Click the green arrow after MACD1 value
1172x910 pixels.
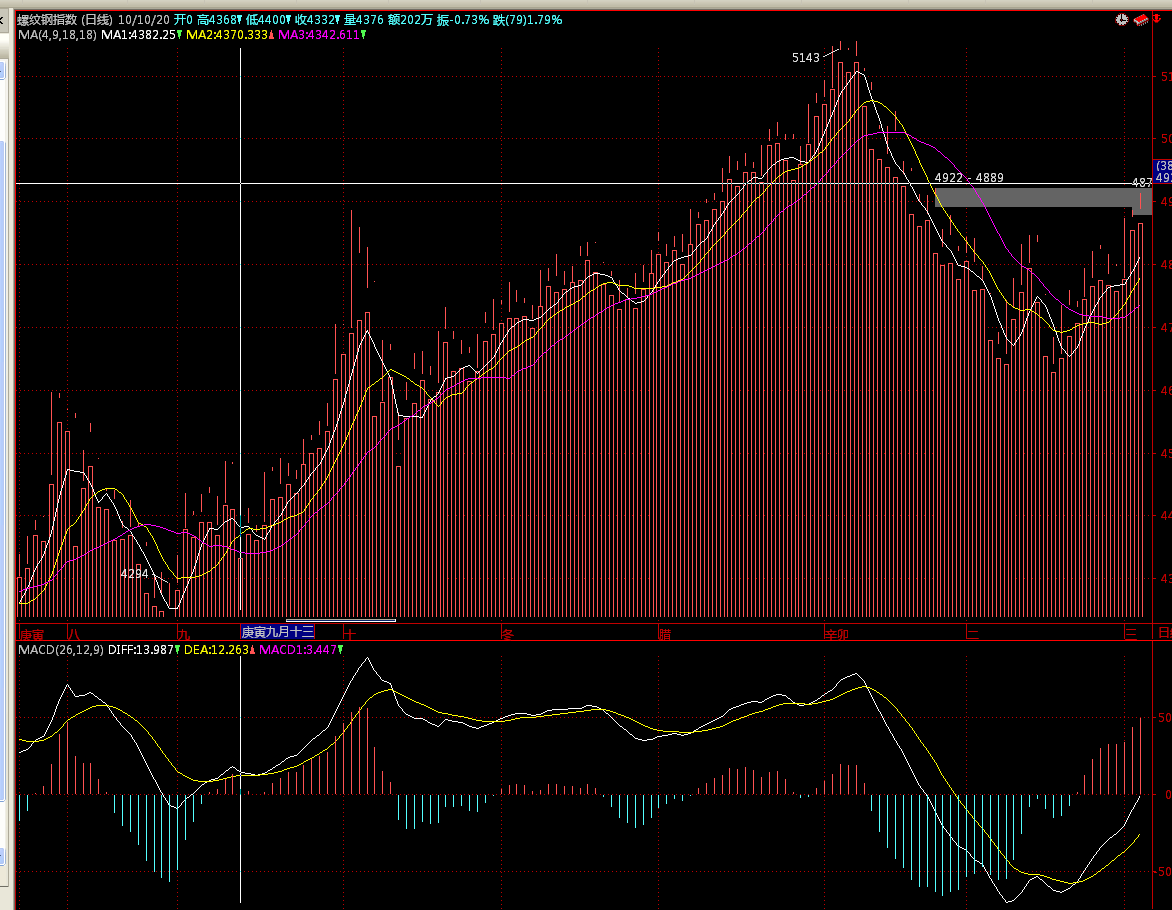[x=340, y=650]
